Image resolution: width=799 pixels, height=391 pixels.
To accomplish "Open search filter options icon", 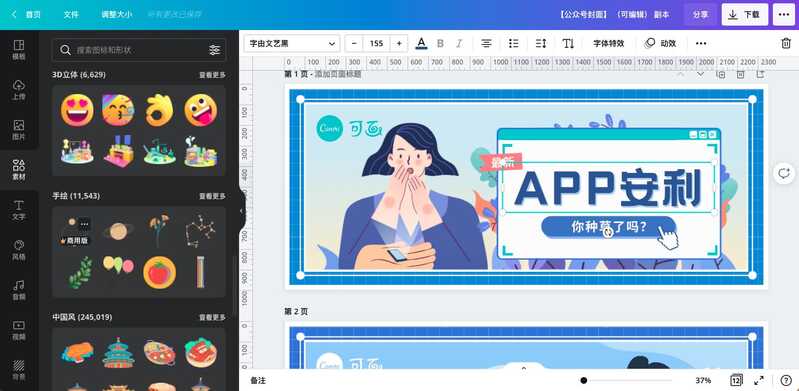I will pos(215,50).
